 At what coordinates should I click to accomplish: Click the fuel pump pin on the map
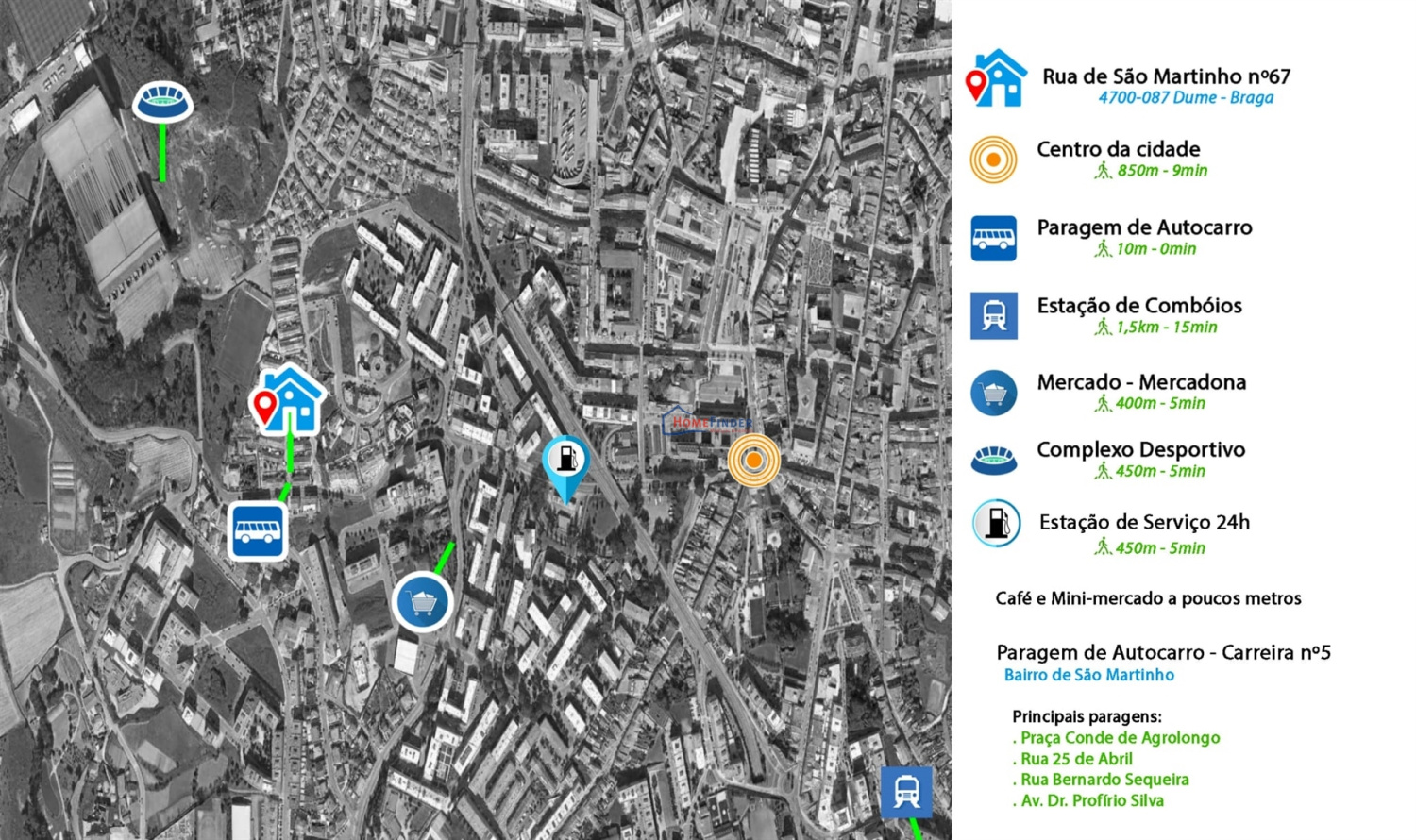(x=565, y=462)
